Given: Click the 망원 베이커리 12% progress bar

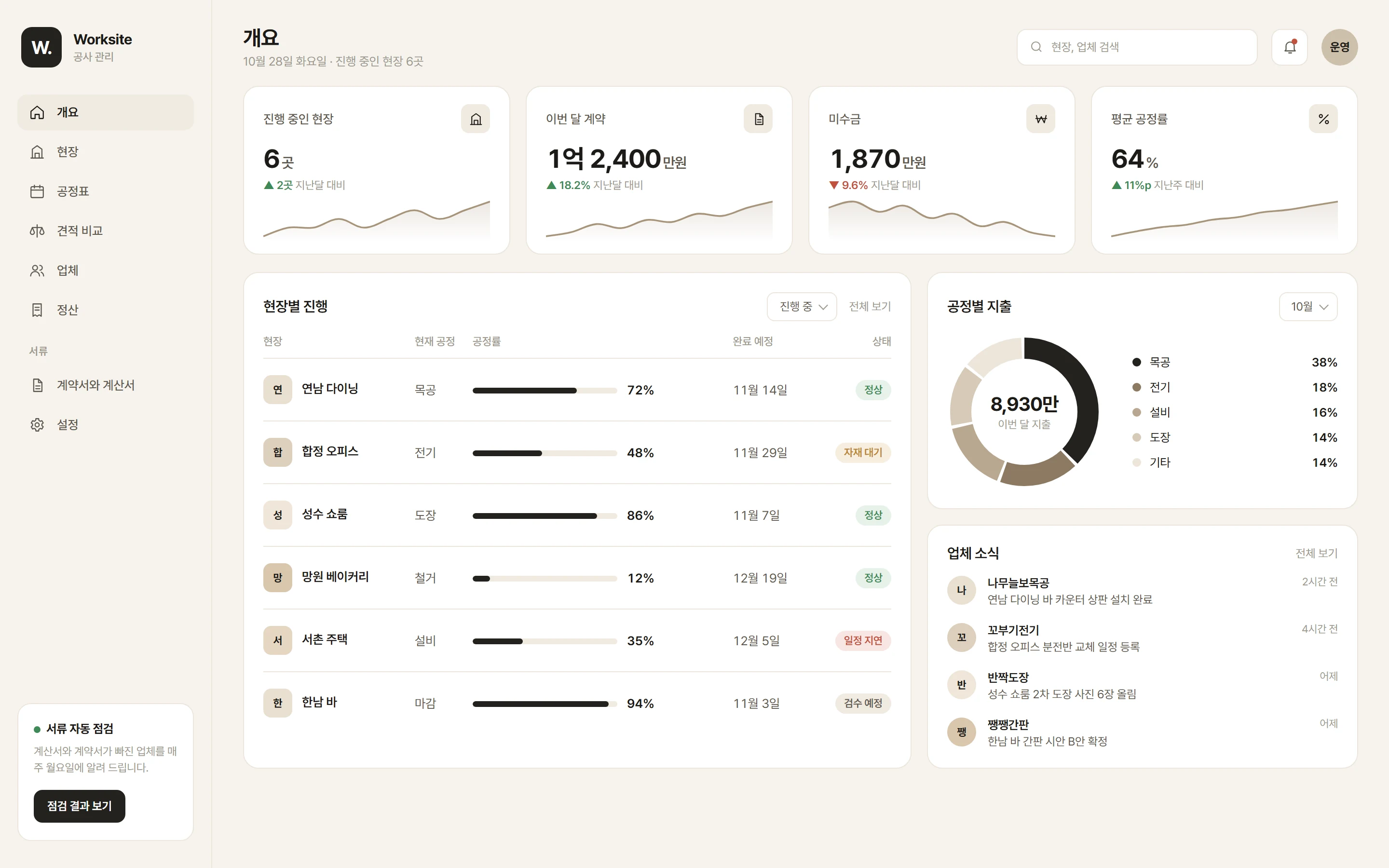Looking at the screenshot, I should [x=545, y=578].
